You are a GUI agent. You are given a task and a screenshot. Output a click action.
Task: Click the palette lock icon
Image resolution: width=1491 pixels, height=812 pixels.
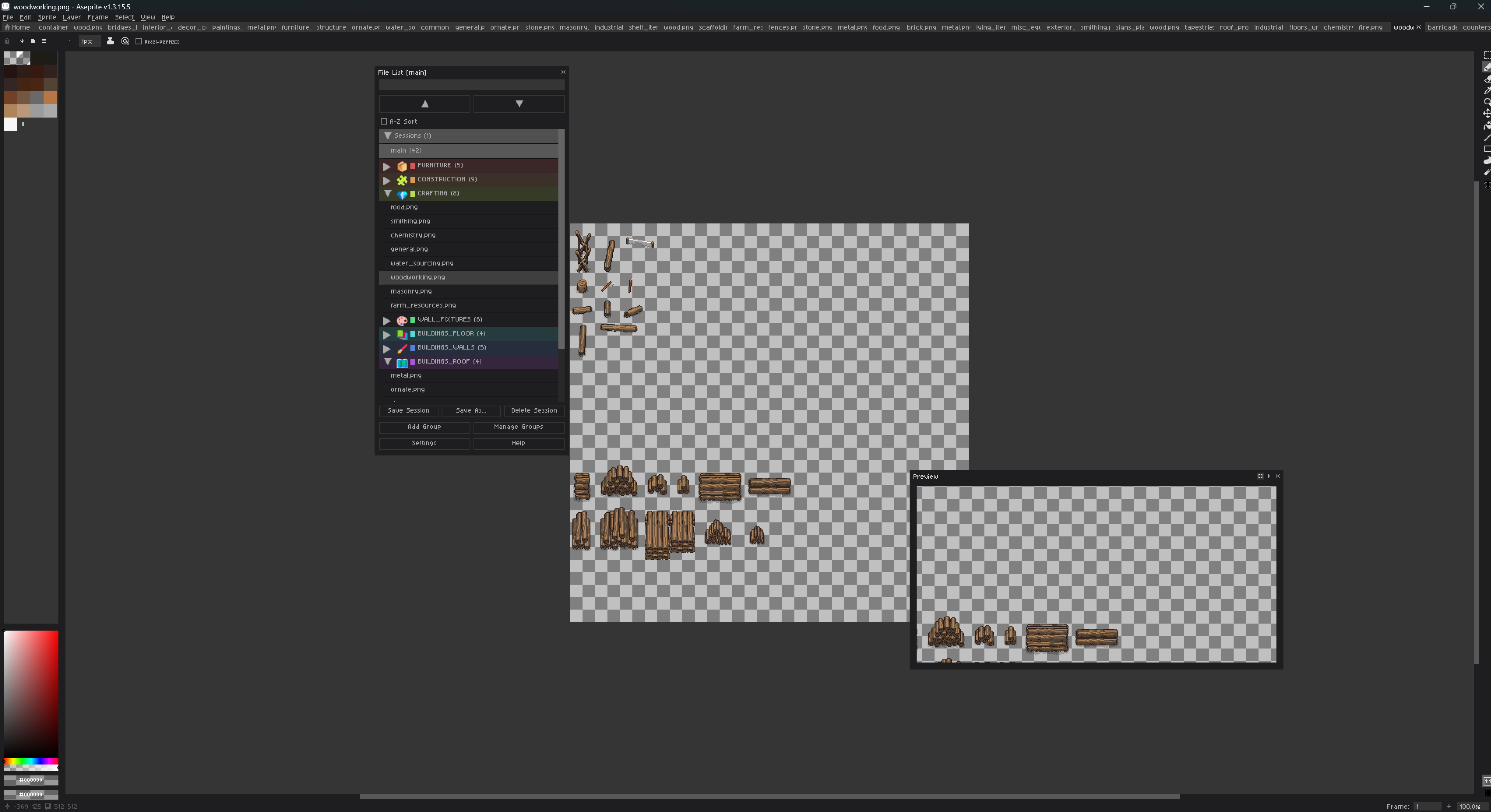click(x=7, y=41)
